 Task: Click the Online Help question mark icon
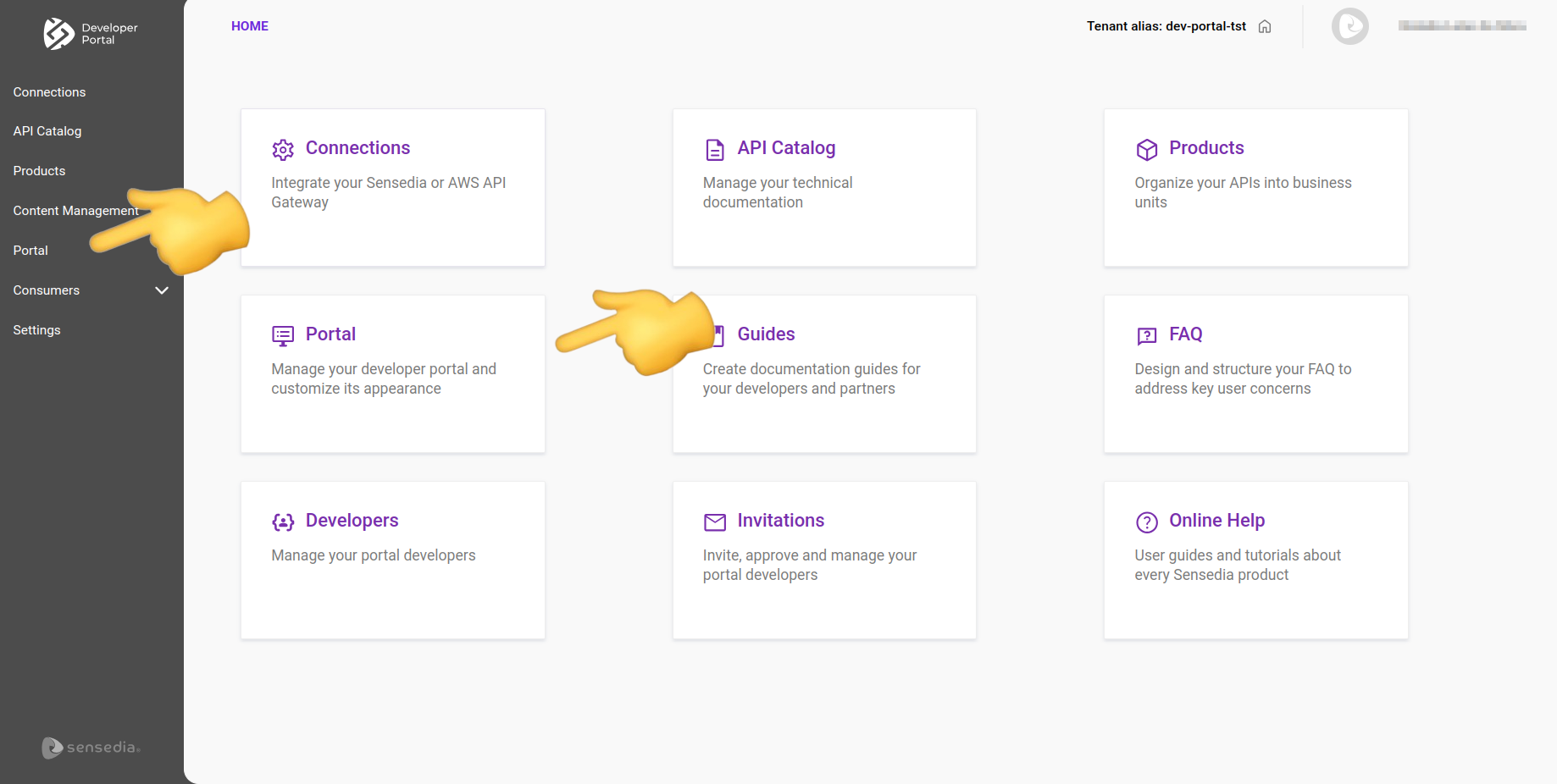click(x=1148, y=522)
